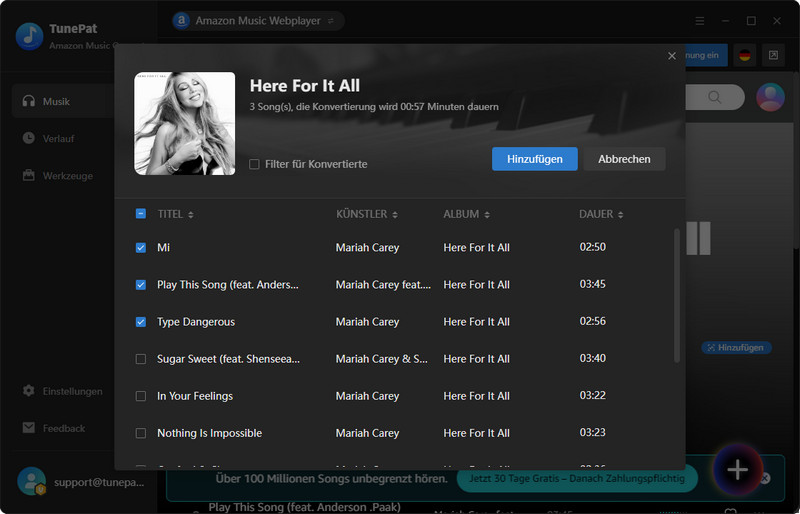Click the 'Sugar Sweet (feat. Shenseea...' title

coord(228,359)
